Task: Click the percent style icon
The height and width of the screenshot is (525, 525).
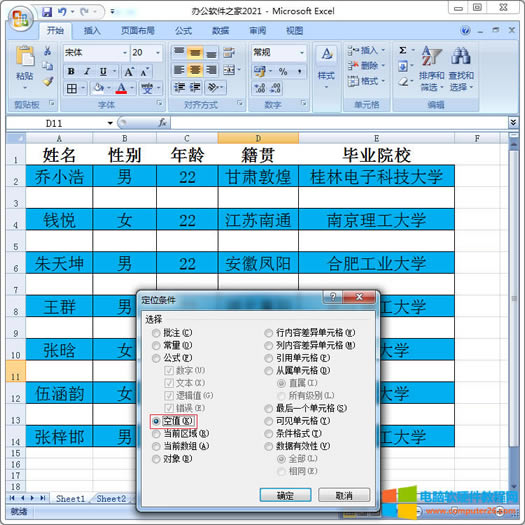Action: click(x=283, y=71)
